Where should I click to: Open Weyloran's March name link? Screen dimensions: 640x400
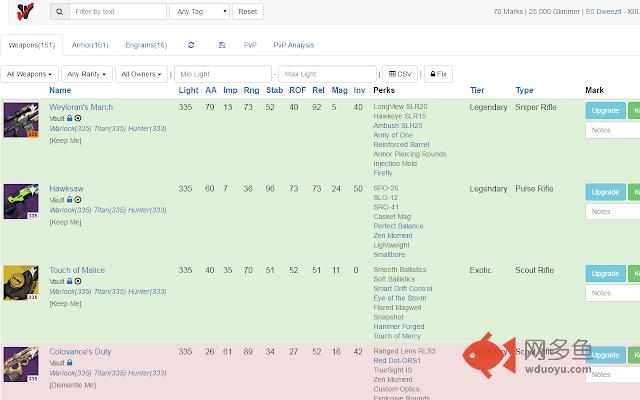pos(81,107)
